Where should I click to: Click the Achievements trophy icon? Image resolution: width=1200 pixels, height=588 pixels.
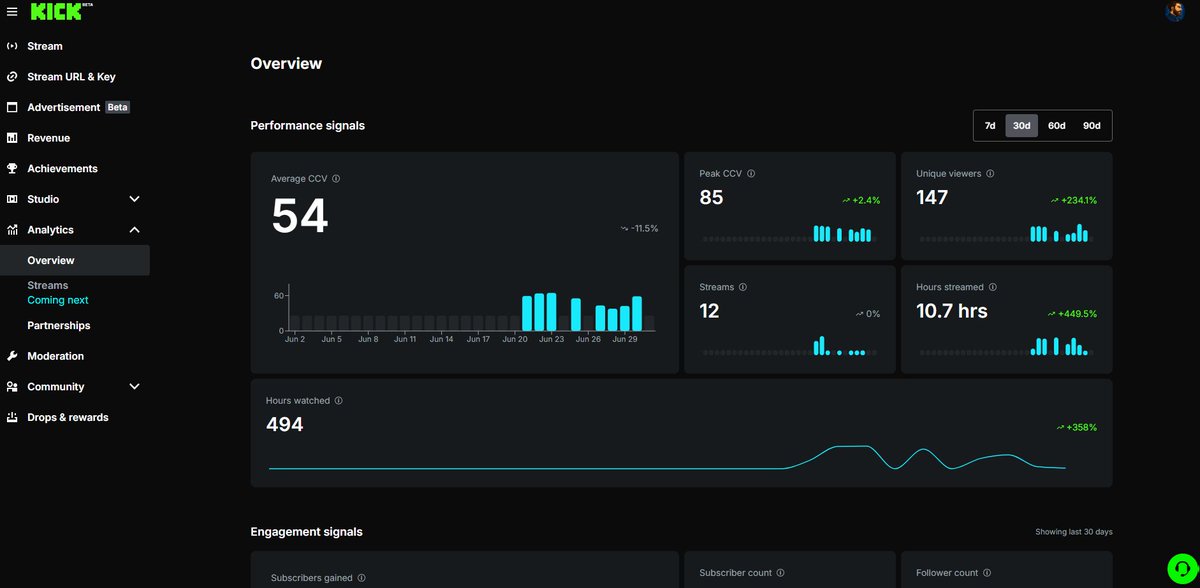pyautogui.click(x=12, y=169)
